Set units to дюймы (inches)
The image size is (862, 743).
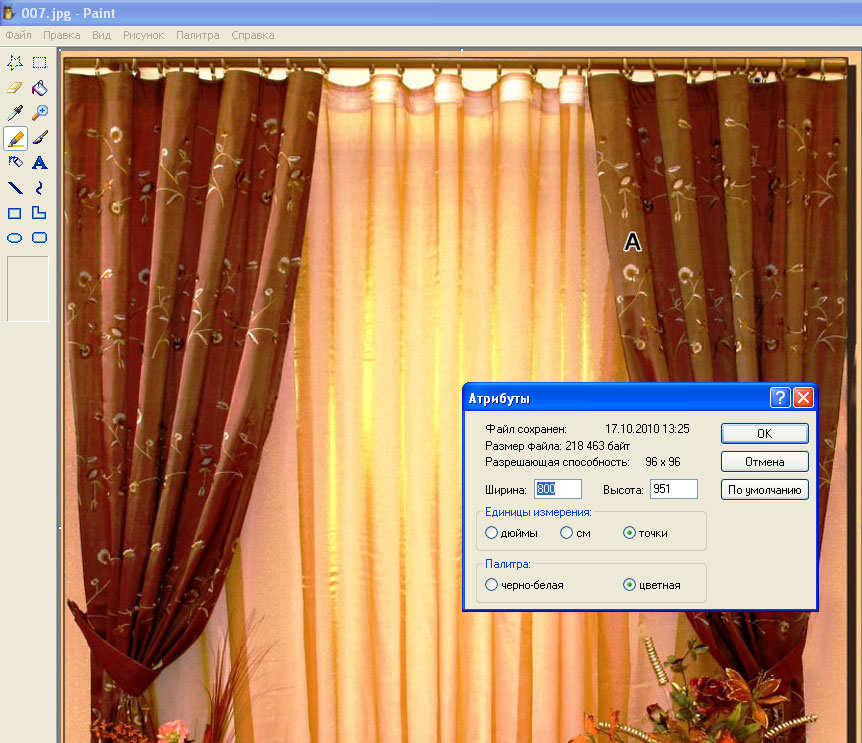[491, 533]
